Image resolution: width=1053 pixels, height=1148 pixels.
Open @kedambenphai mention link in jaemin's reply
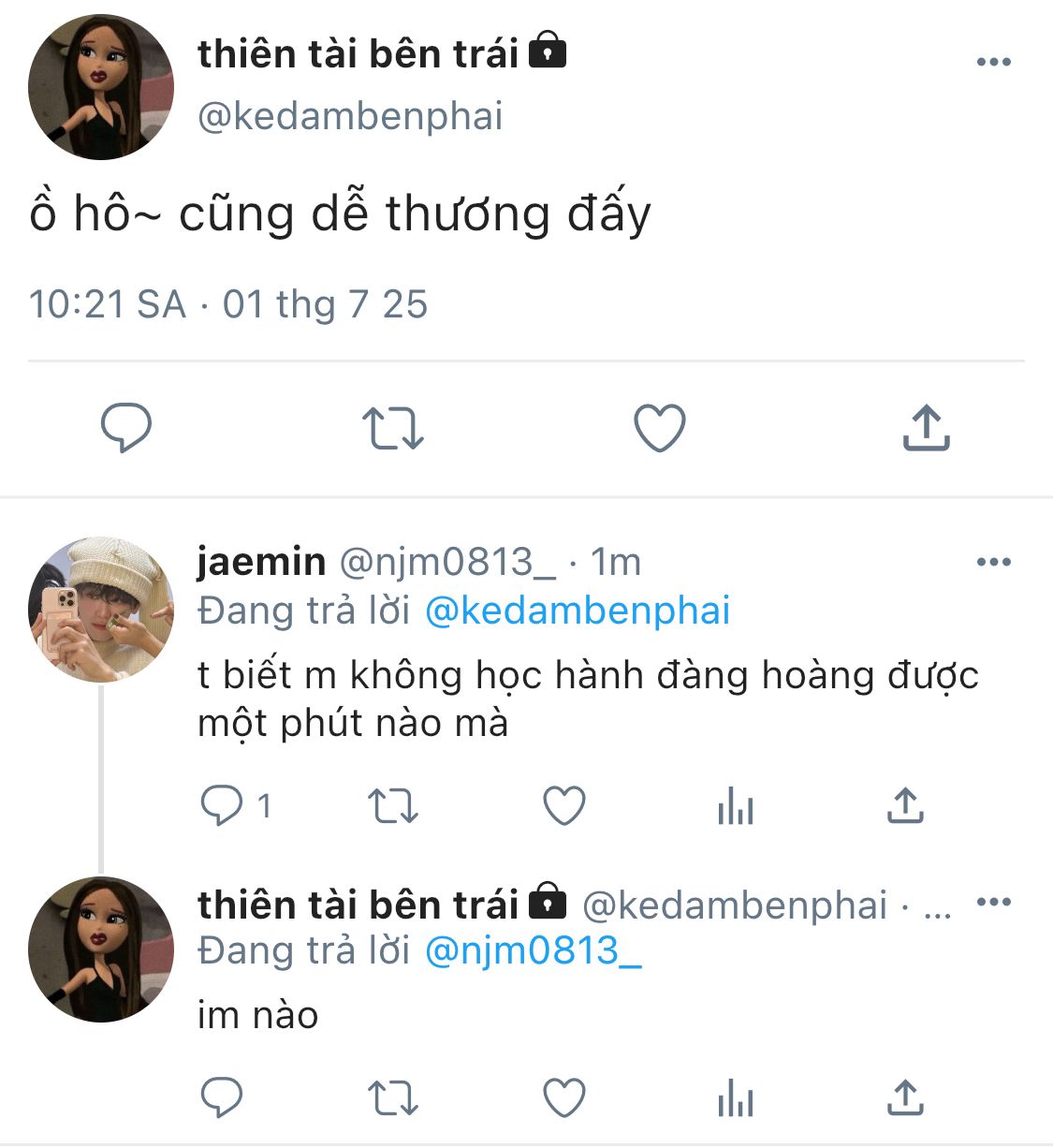(578, 611)
